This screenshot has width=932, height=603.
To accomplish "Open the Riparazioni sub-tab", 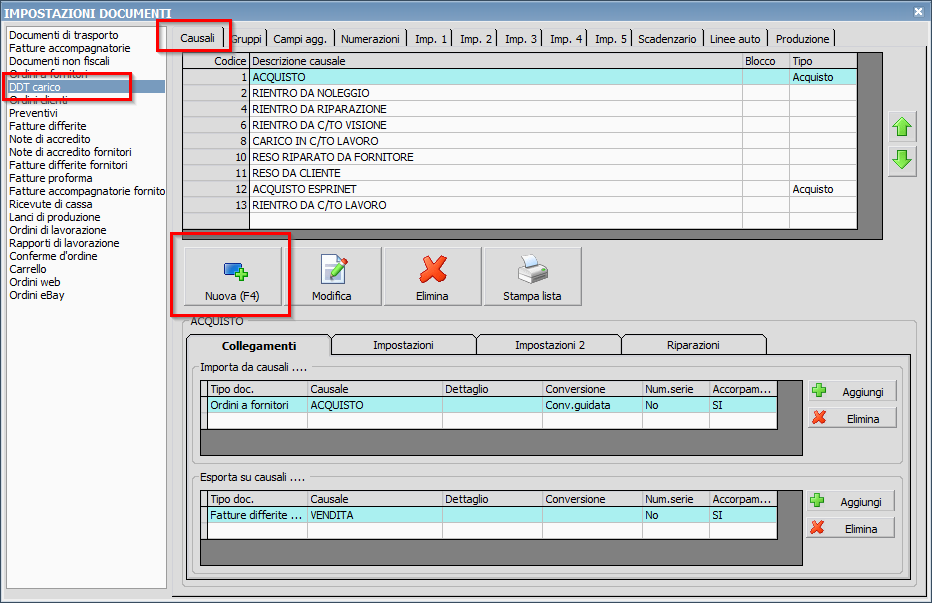I will pyautogui.click(x=693, y=345).
